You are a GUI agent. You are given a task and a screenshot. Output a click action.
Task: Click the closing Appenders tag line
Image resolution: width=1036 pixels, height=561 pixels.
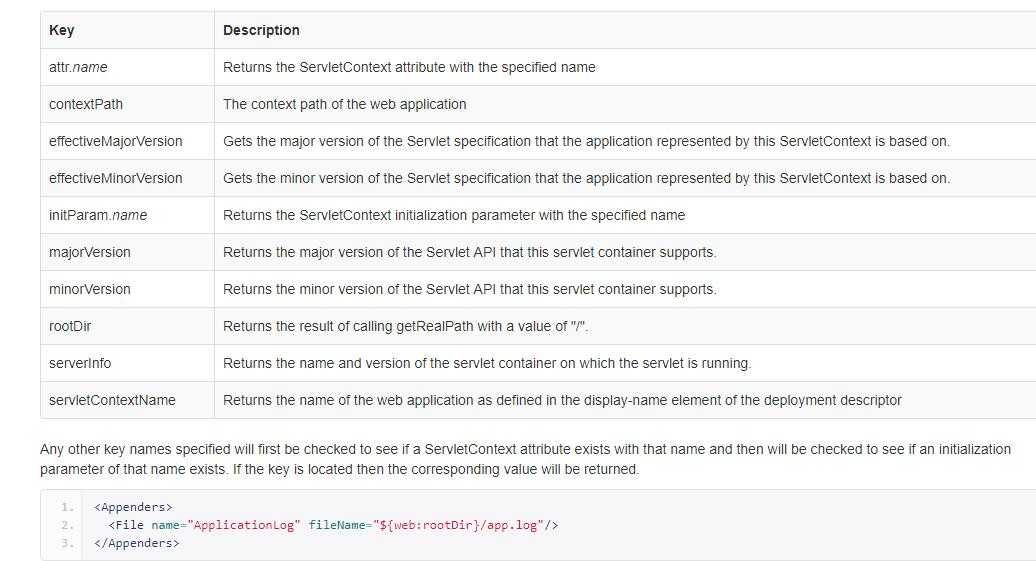137,543
